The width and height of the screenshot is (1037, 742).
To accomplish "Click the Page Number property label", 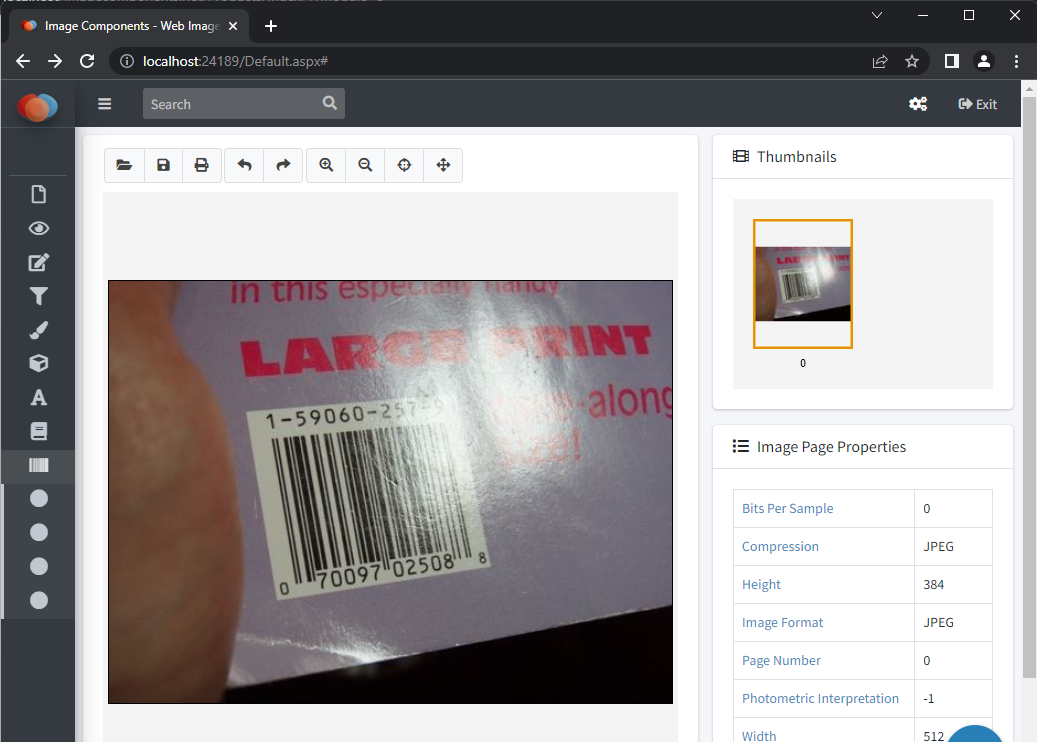I will pyautogui.click(x=781, y=661).
